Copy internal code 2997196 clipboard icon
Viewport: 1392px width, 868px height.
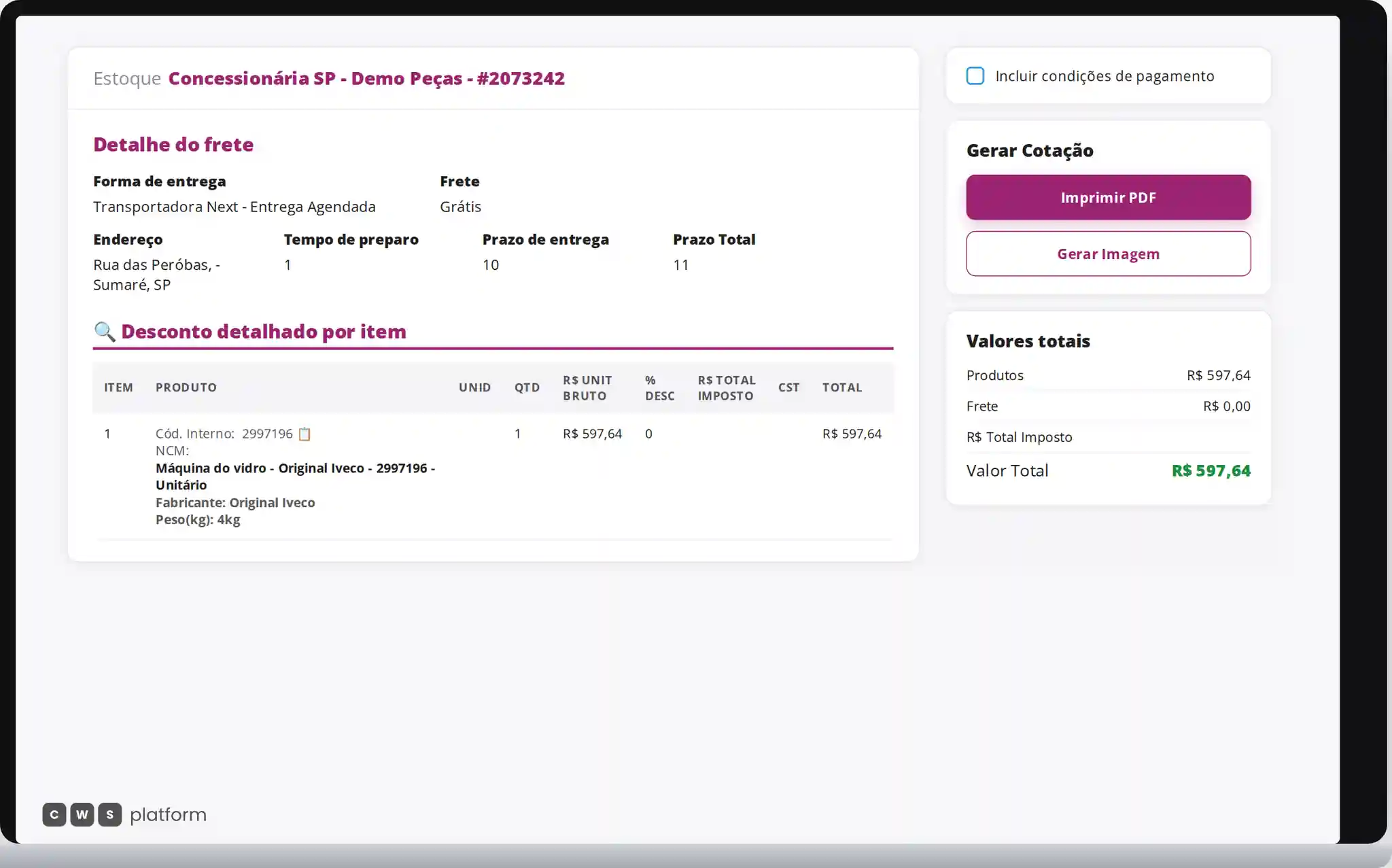point(304,434)
